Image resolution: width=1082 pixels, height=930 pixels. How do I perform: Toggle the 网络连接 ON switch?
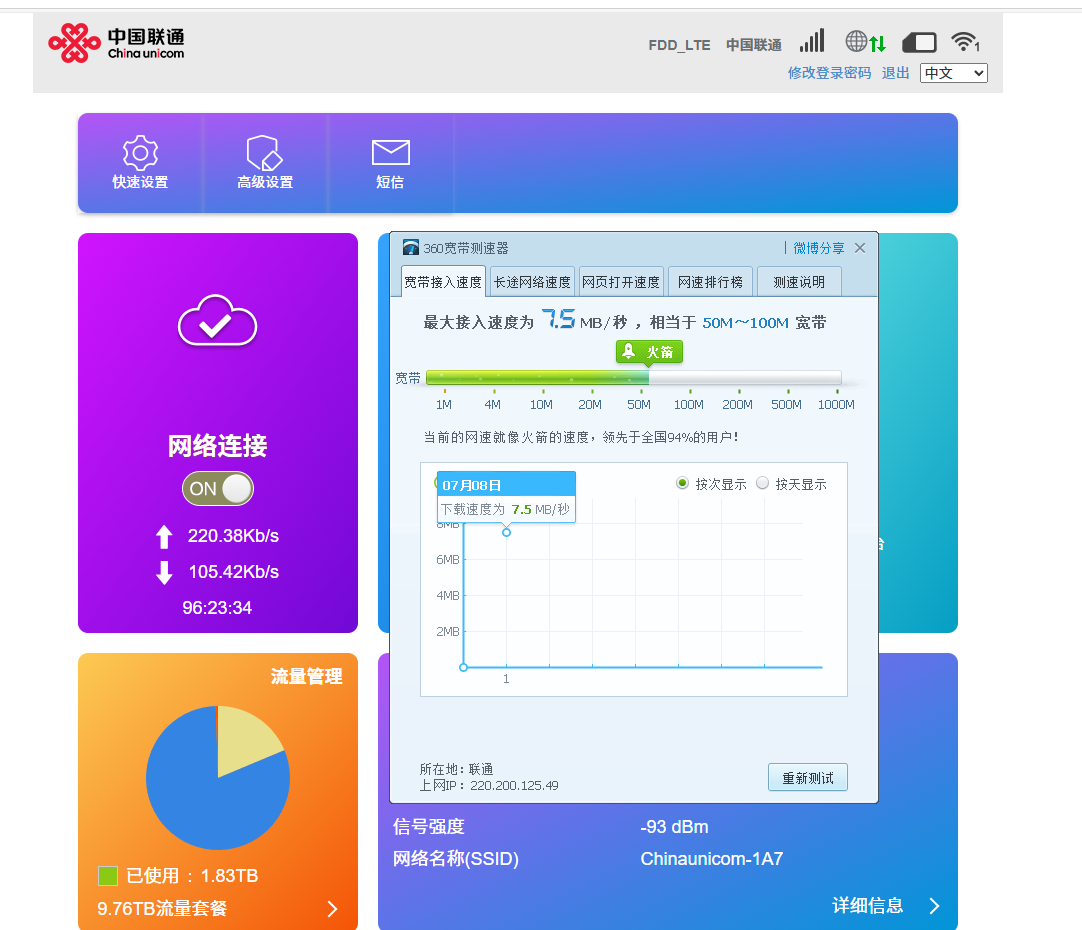pos(217,489)
